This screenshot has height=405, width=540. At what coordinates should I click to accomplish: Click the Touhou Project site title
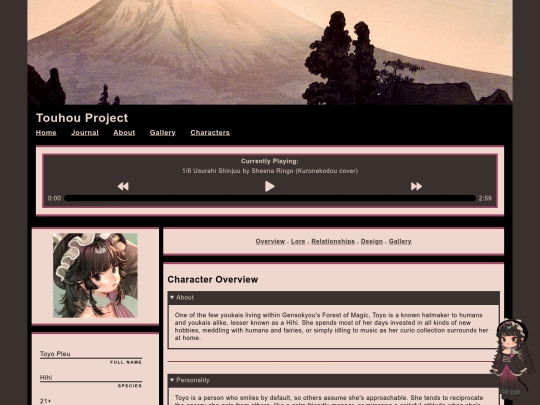click(x=82, y=118)
